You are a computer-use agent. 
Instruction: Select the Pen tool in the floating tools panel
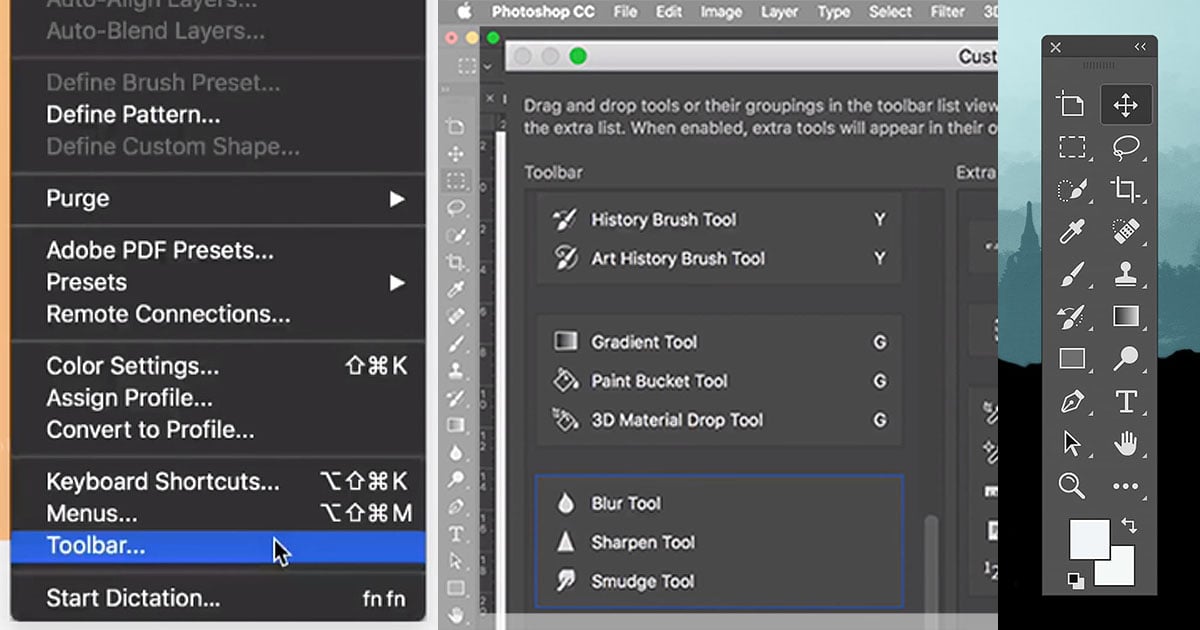pos(1072,401)
